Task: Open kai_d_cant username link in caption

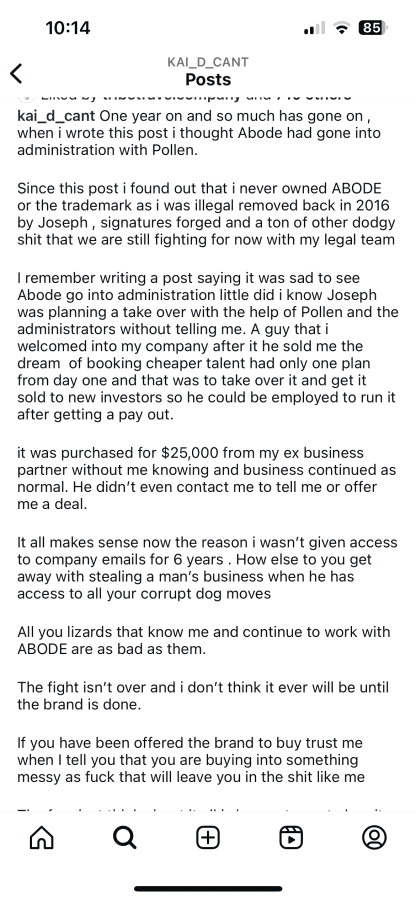Action: [56, 117]
